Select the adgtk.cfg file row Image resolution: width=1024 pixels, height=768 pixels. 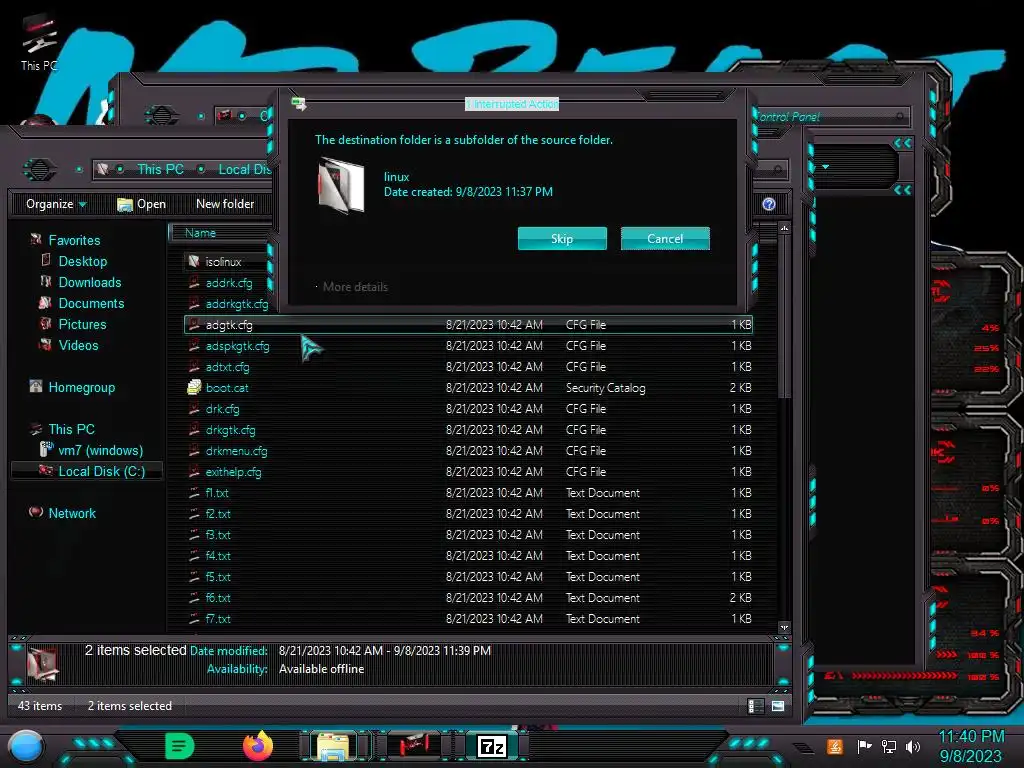[469, 325]
